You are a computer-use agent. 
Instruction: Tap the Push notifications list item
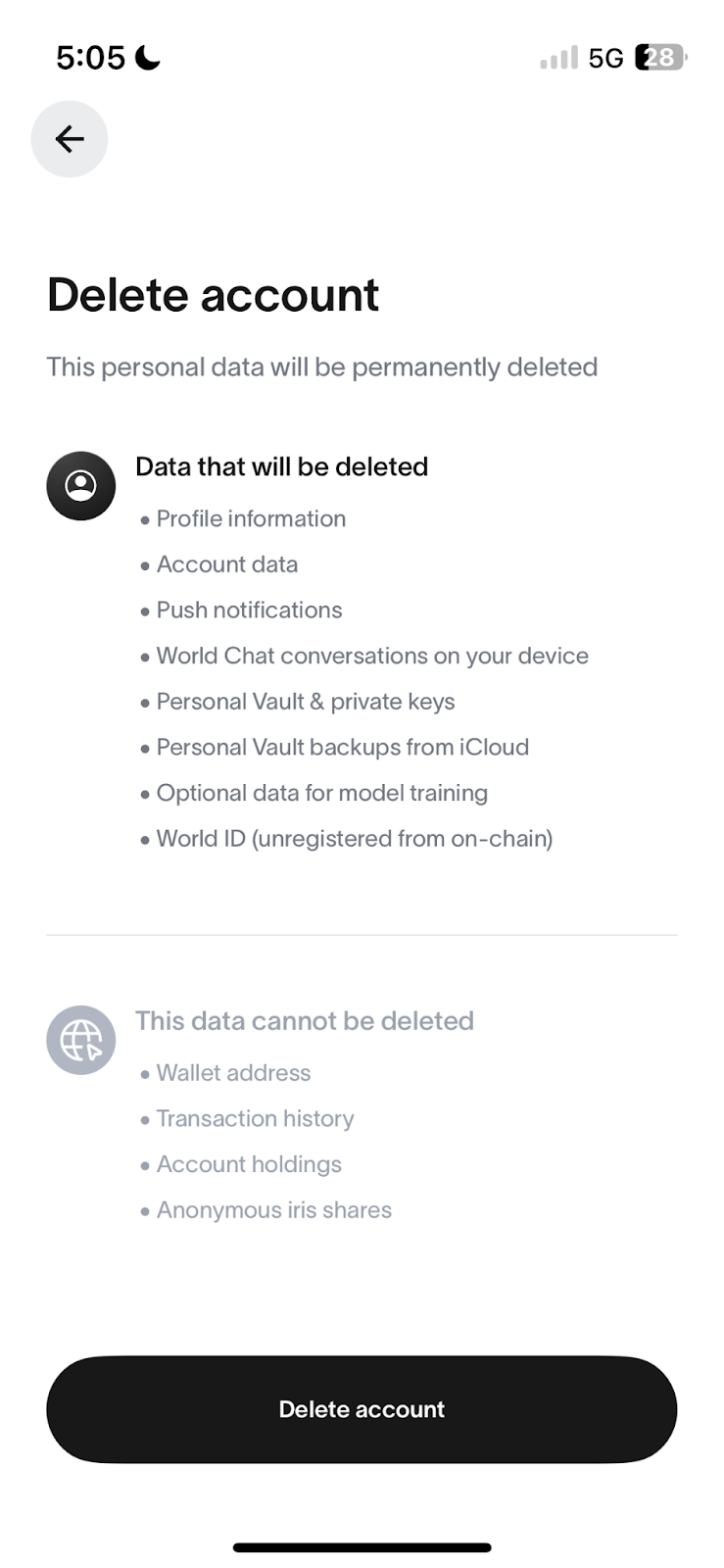(249, 610)
